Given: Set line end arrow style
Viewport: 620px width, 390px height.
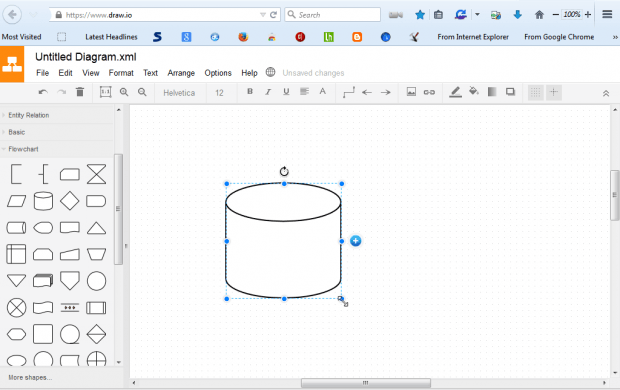Looking at the screenshot, I should tap(386, 93).
